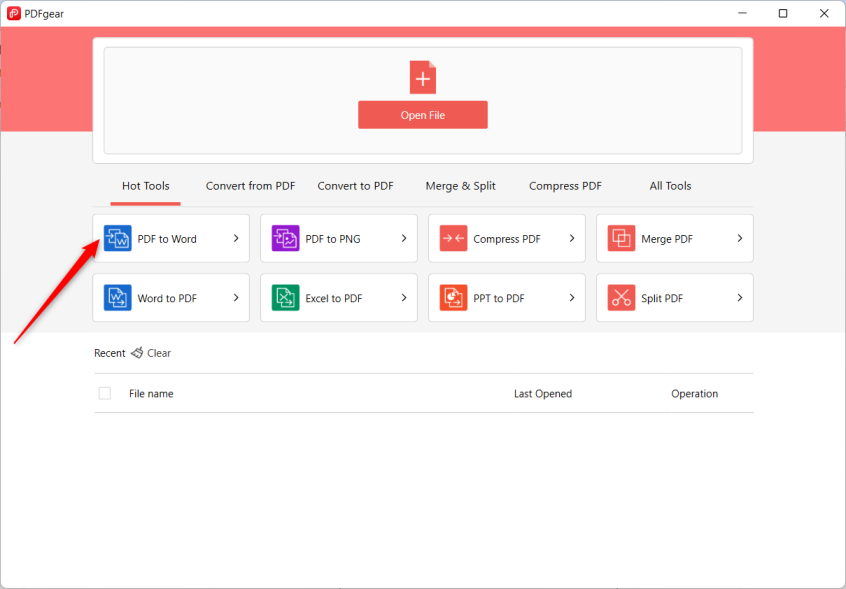Expand the Excel to PDF chevron
846x589 pixels.
click(404, 298)
